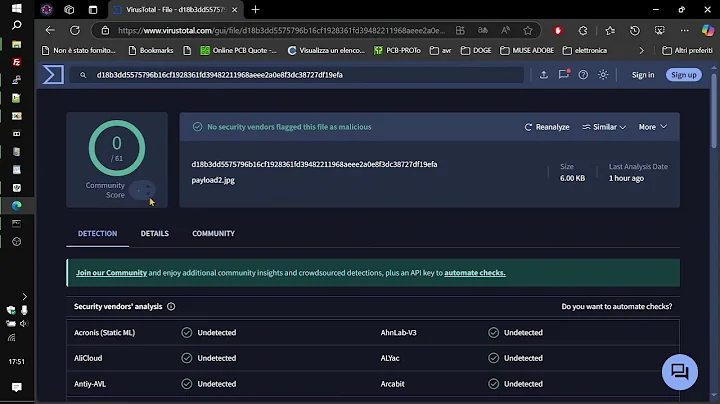The image size is (720, 404).
Task: Open the DOGE bookmarks folder
Action: (476, 50)
